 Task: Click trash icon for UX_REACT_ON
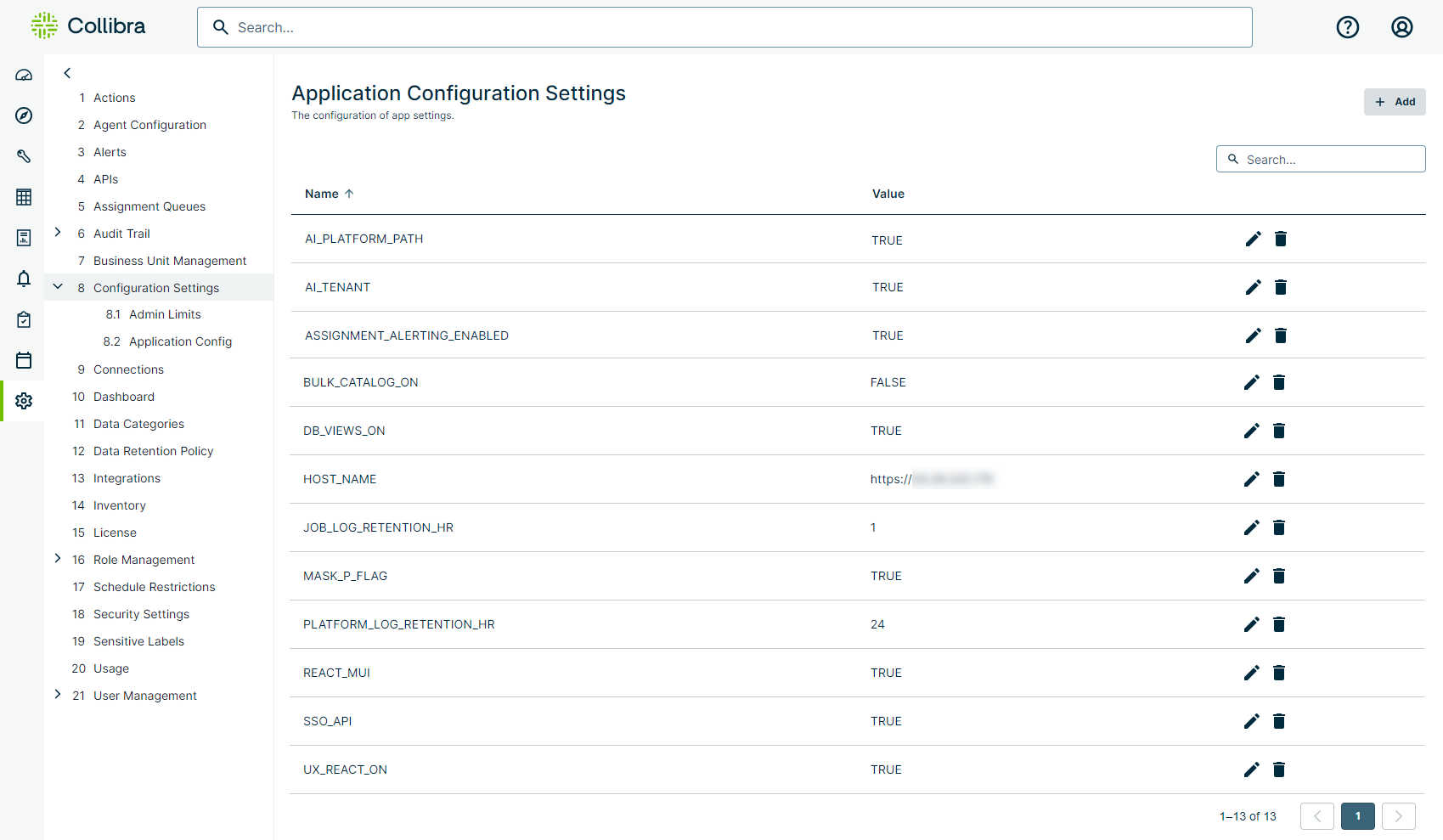pyautogui.click(x=1279, y=770)
